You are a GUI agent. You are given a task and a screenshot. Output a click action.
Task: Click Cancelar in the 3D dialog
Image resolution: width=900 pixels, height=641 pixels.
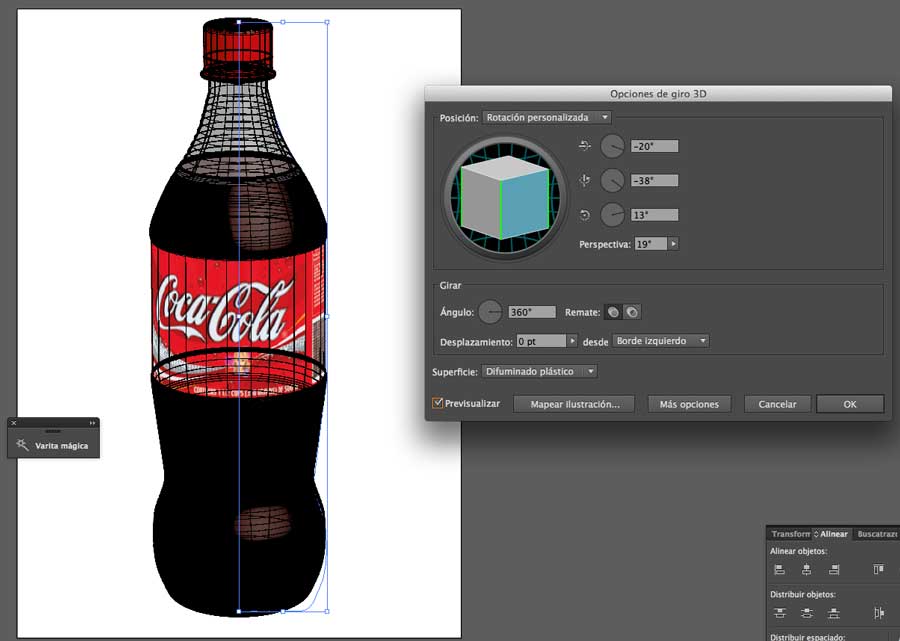[777, 404]
